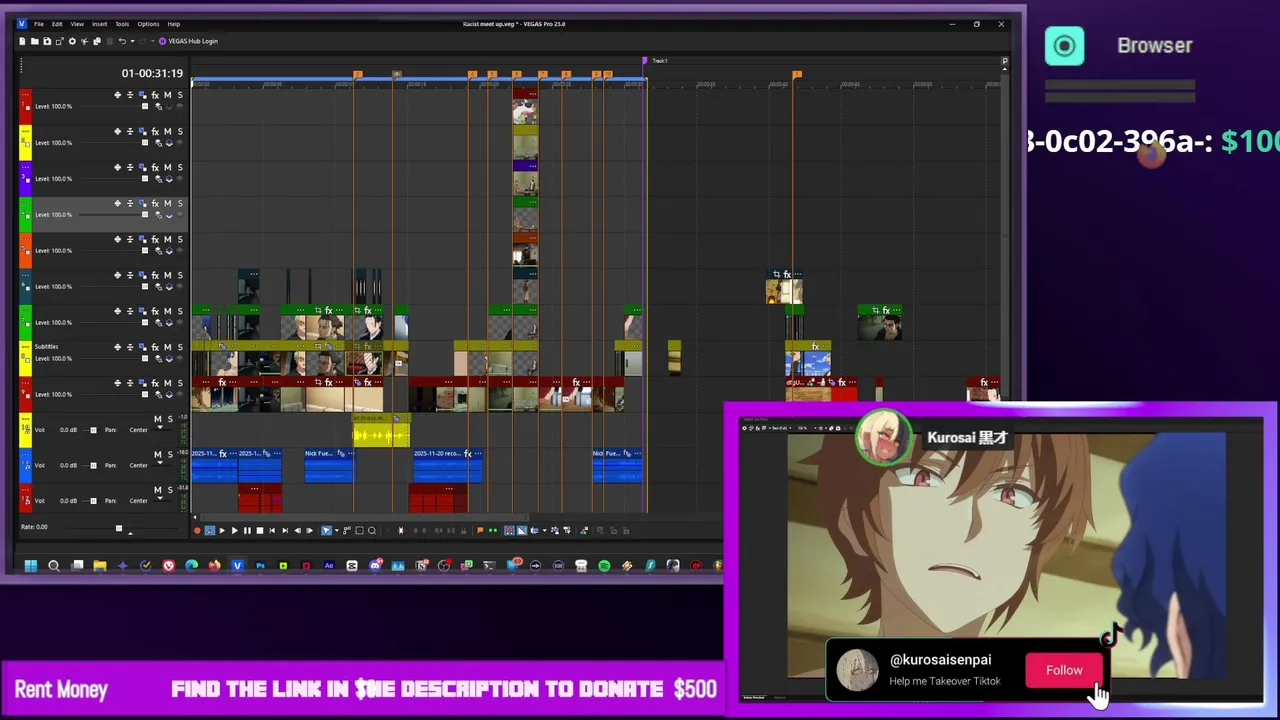
Task: Select the Selection Edit tool icon
Action: click(x=359, y=530)
